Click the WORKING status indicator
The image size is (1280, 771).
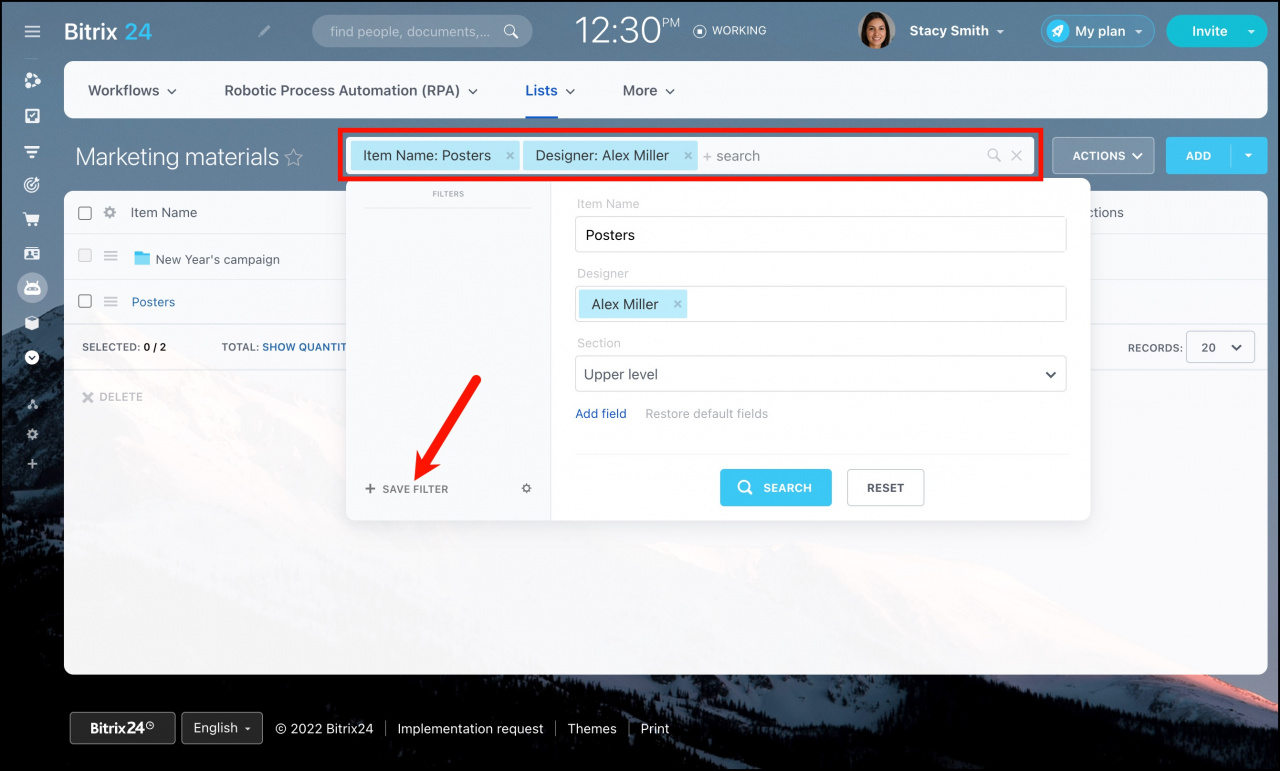pyautogui.click(x=730, y=31)
